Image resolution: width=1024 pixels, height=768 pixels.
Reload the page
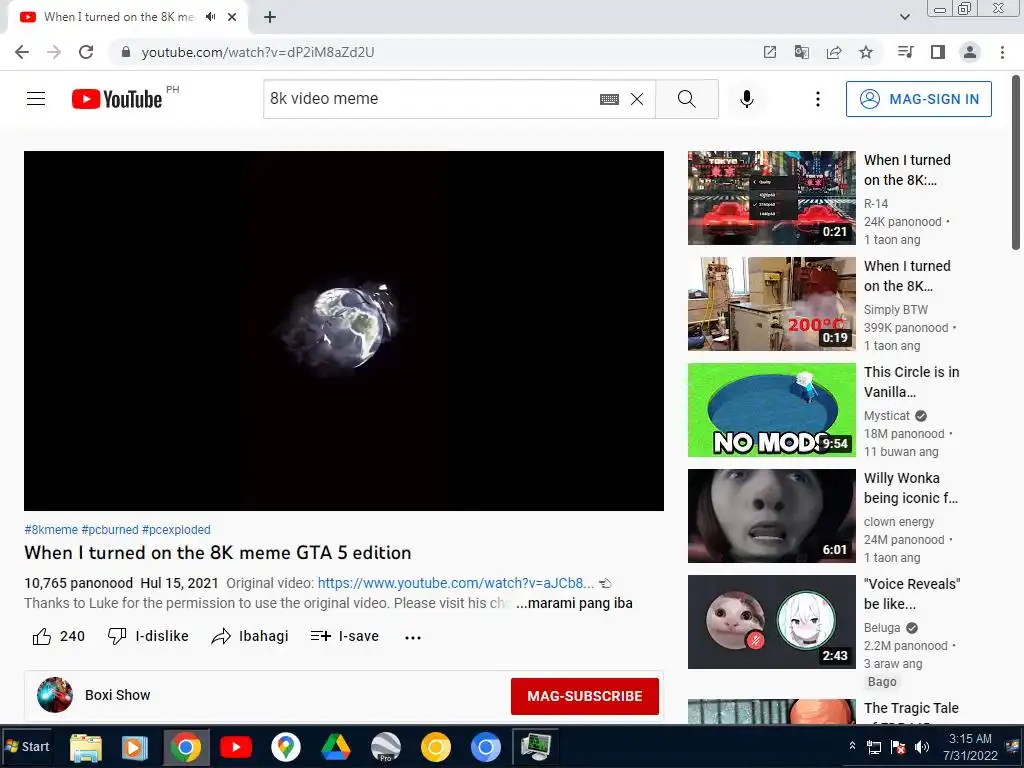[86, 52]
